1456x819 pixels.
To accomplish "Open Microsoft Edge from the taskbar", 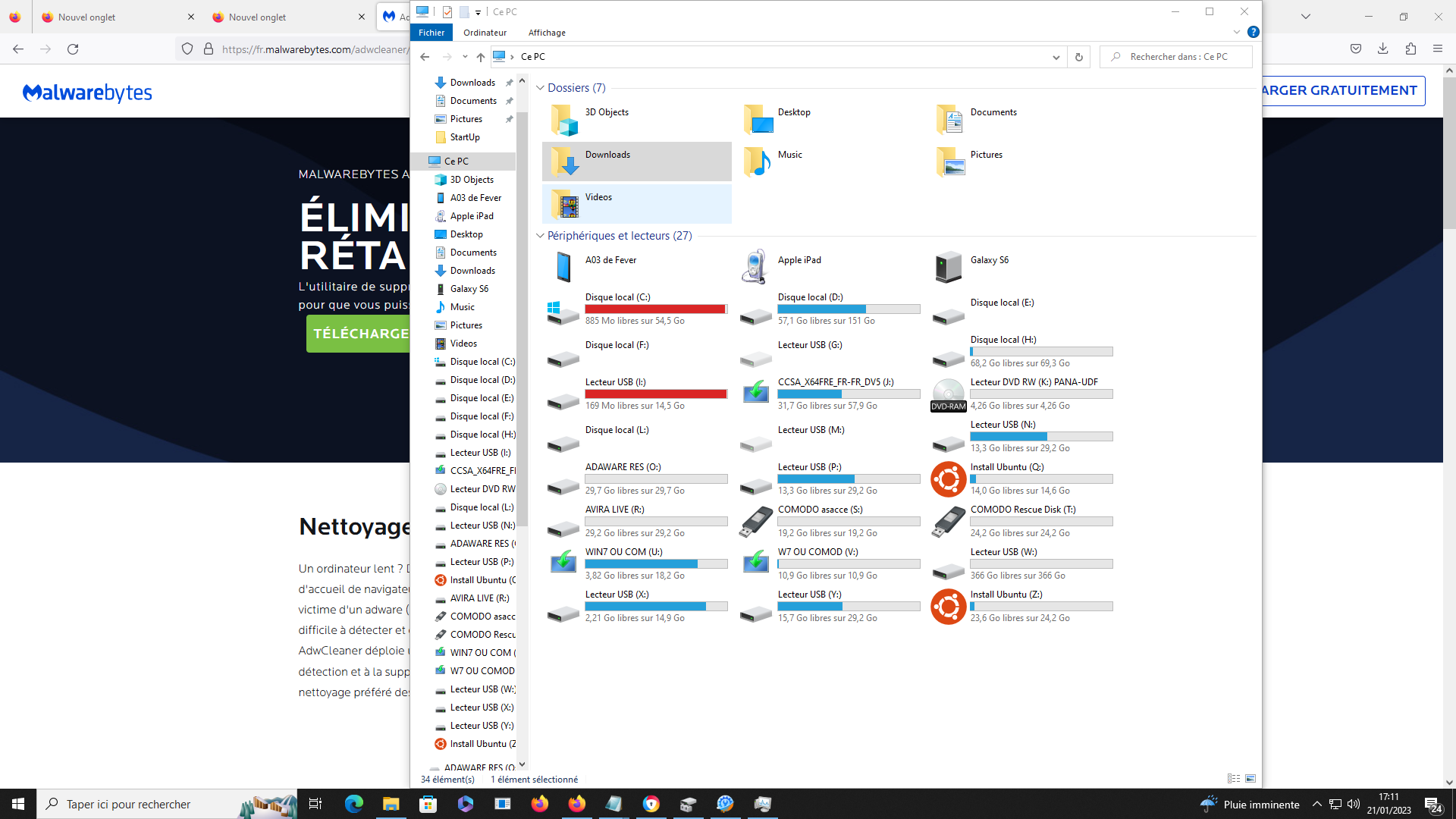I will (x=354, y=804).
